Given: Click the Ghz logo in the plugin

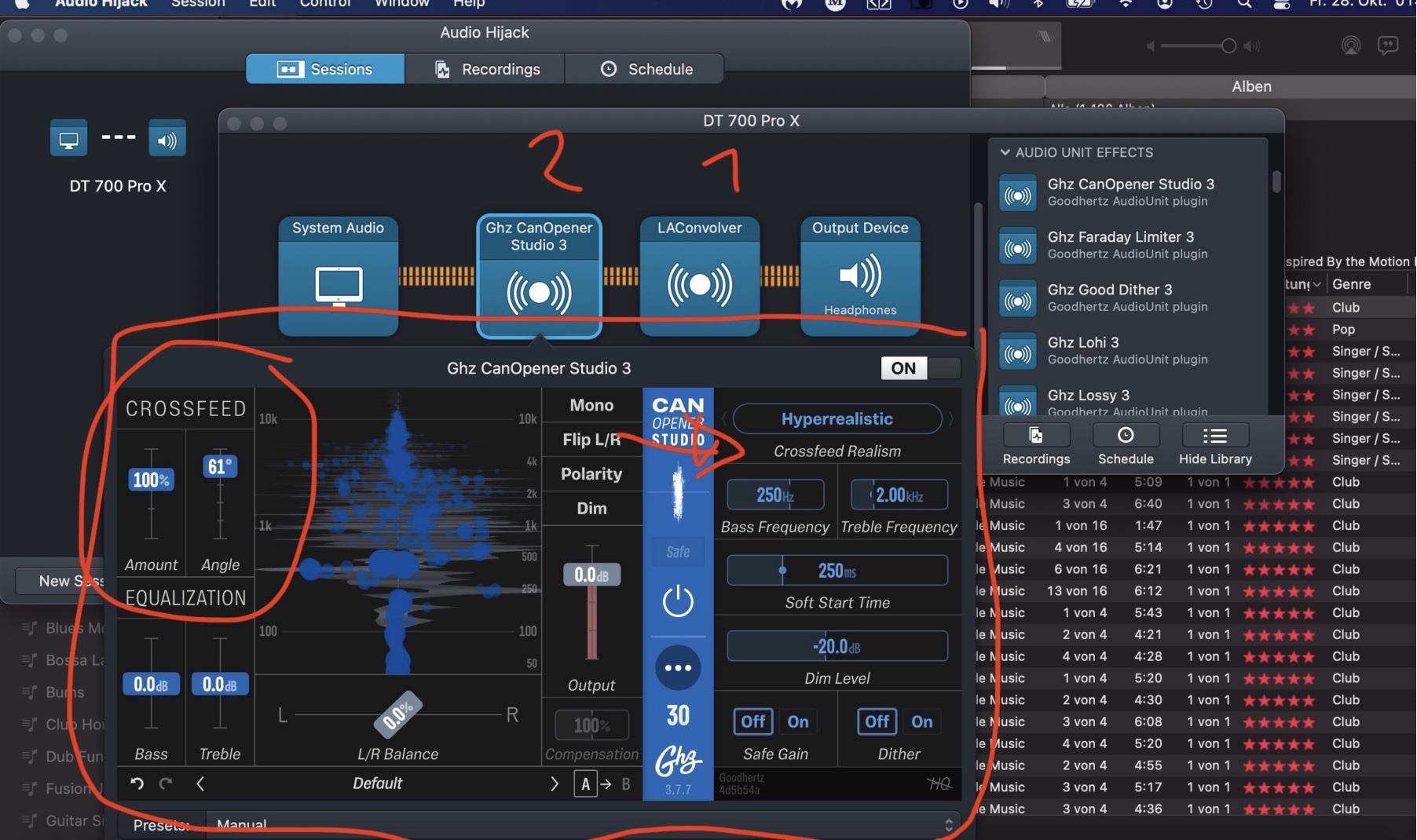Looking at the screenshot, I should coord(678,761).
